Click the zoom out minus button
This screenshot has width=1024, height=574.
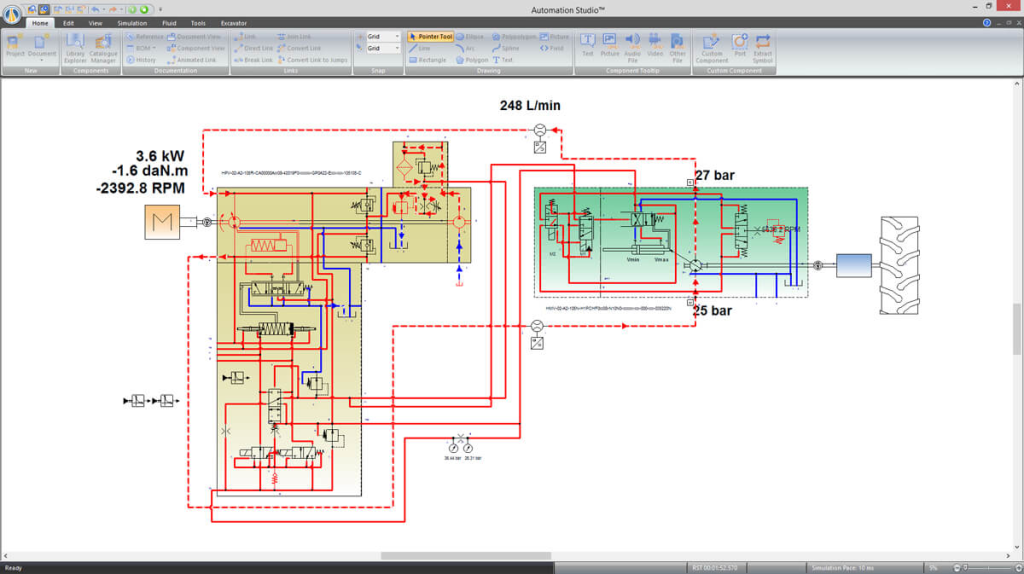pos(957,568)
